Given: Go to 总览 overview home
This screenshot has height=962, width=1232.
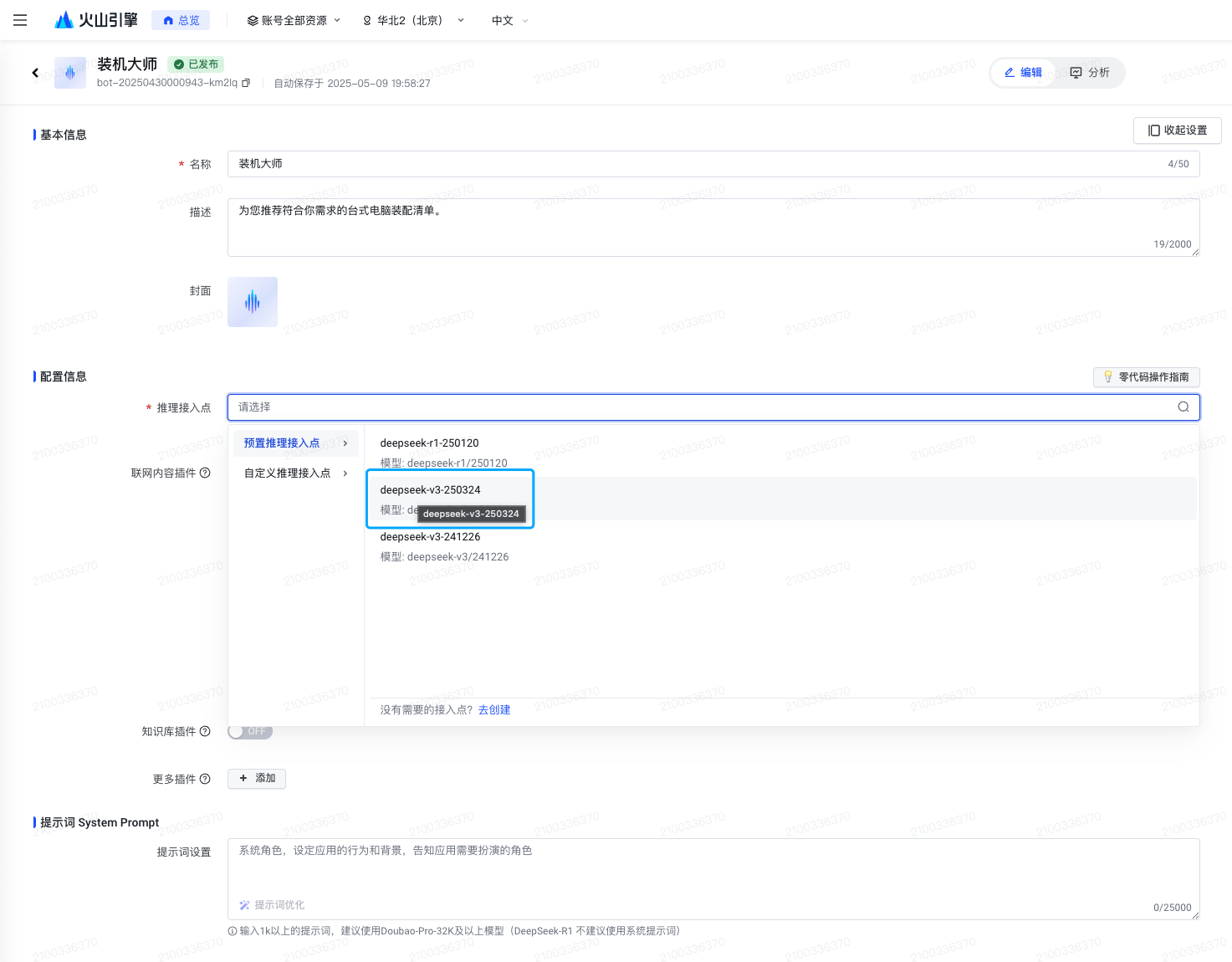Looking at the screenshot, I should (x=181, y=20).
